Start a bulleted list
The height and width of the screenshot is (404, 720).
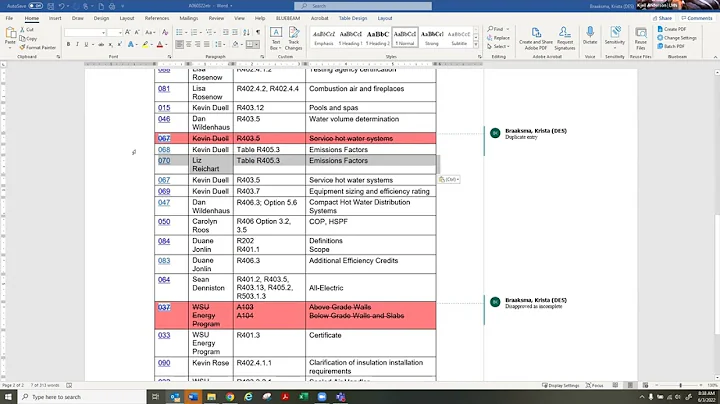(x=179, y=32)
